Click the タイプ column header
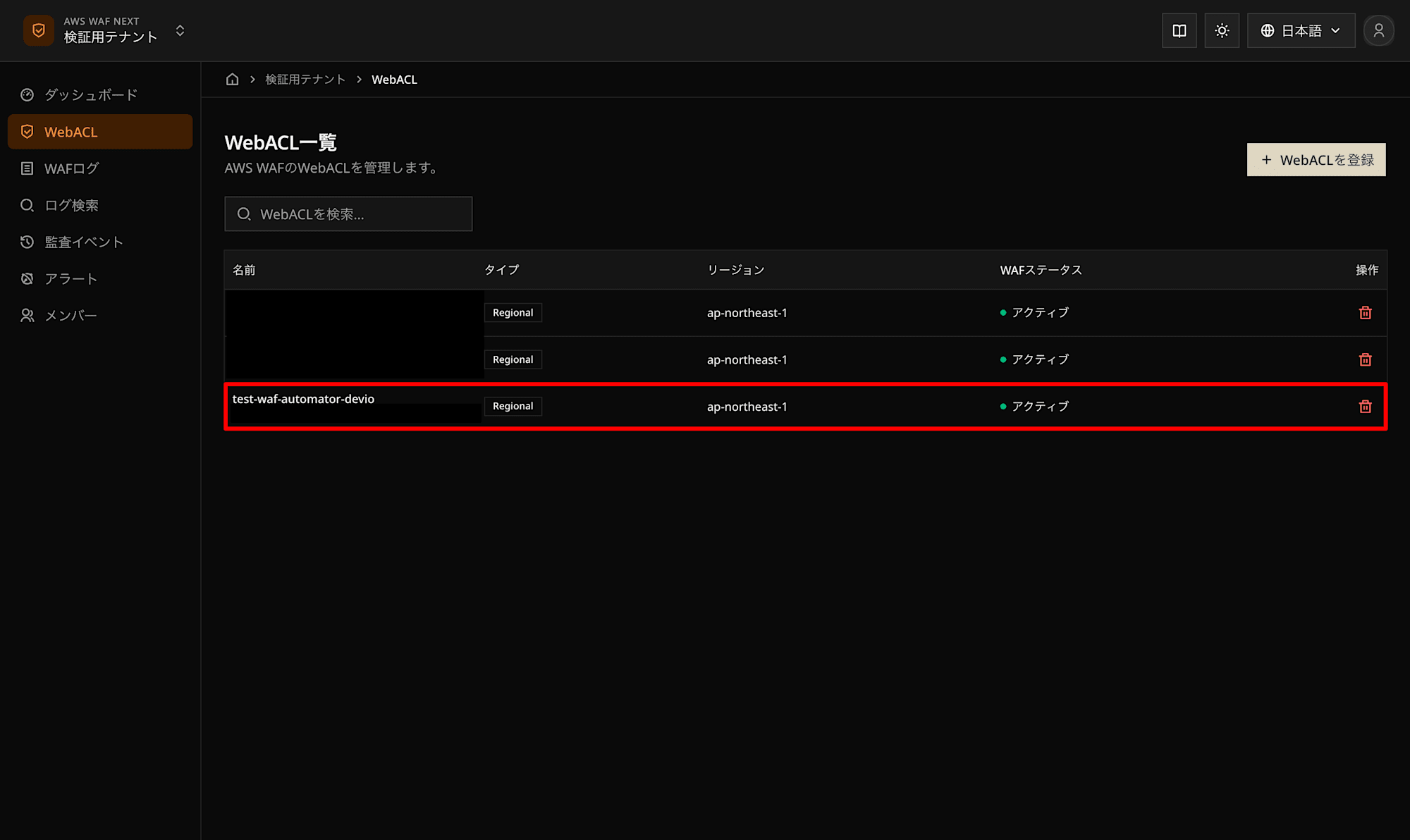1410x840 pixels. coord(501,270)
